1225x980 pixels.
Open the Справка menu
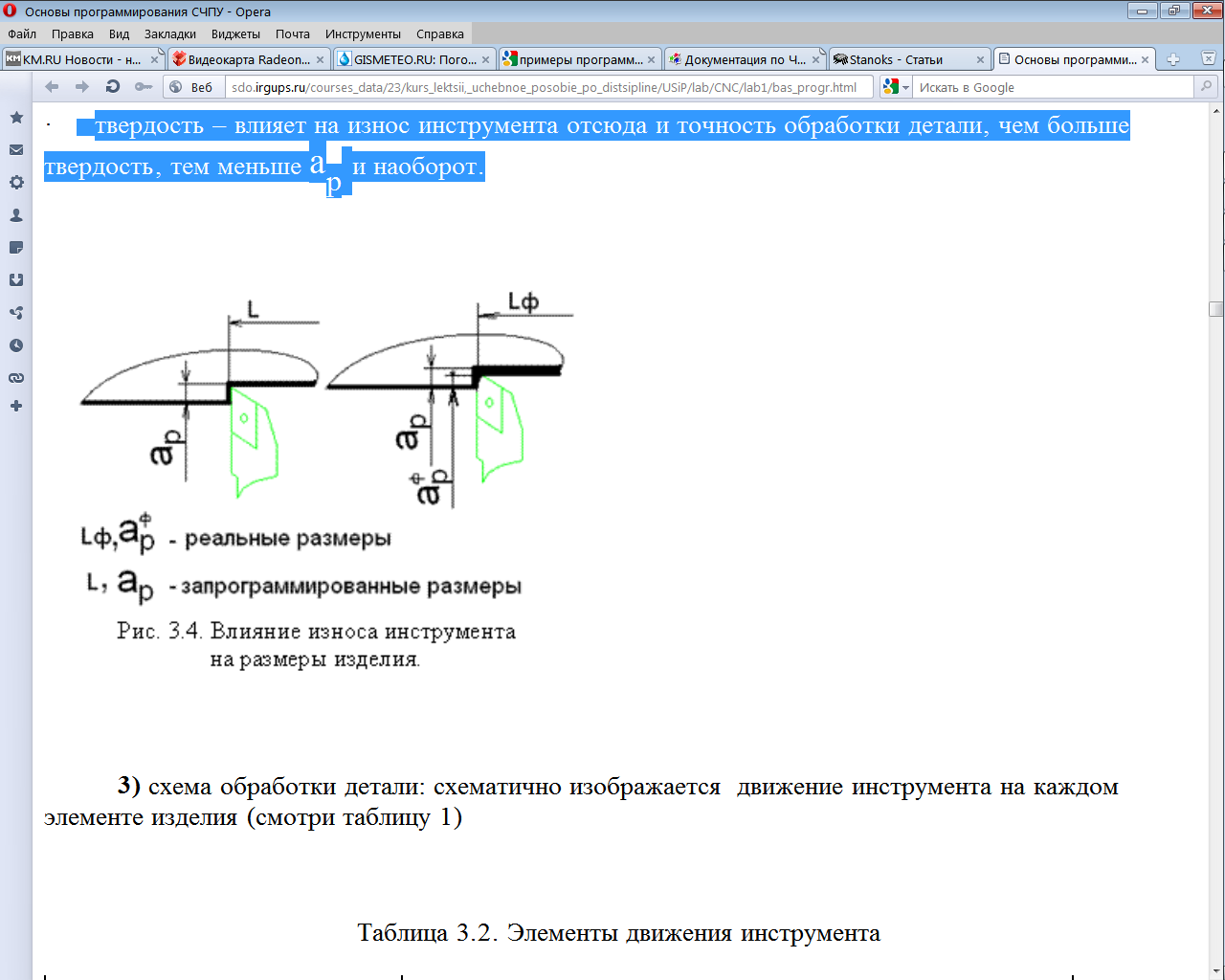point(440,33)
